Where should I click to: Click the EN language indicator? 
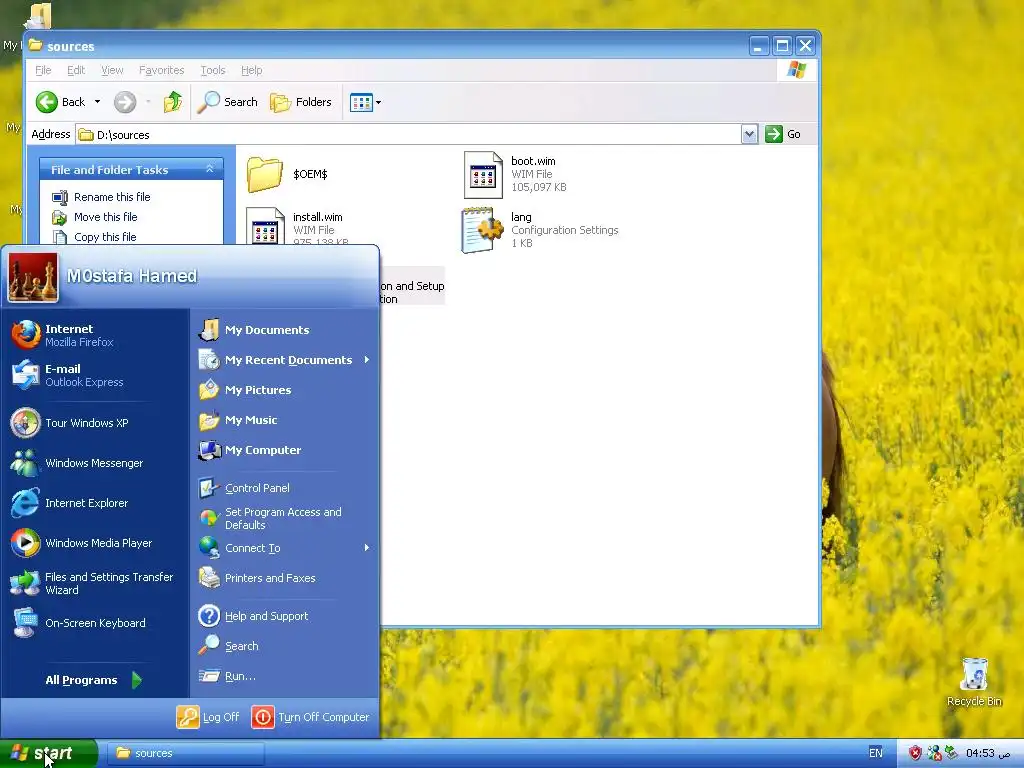(876, 753)
